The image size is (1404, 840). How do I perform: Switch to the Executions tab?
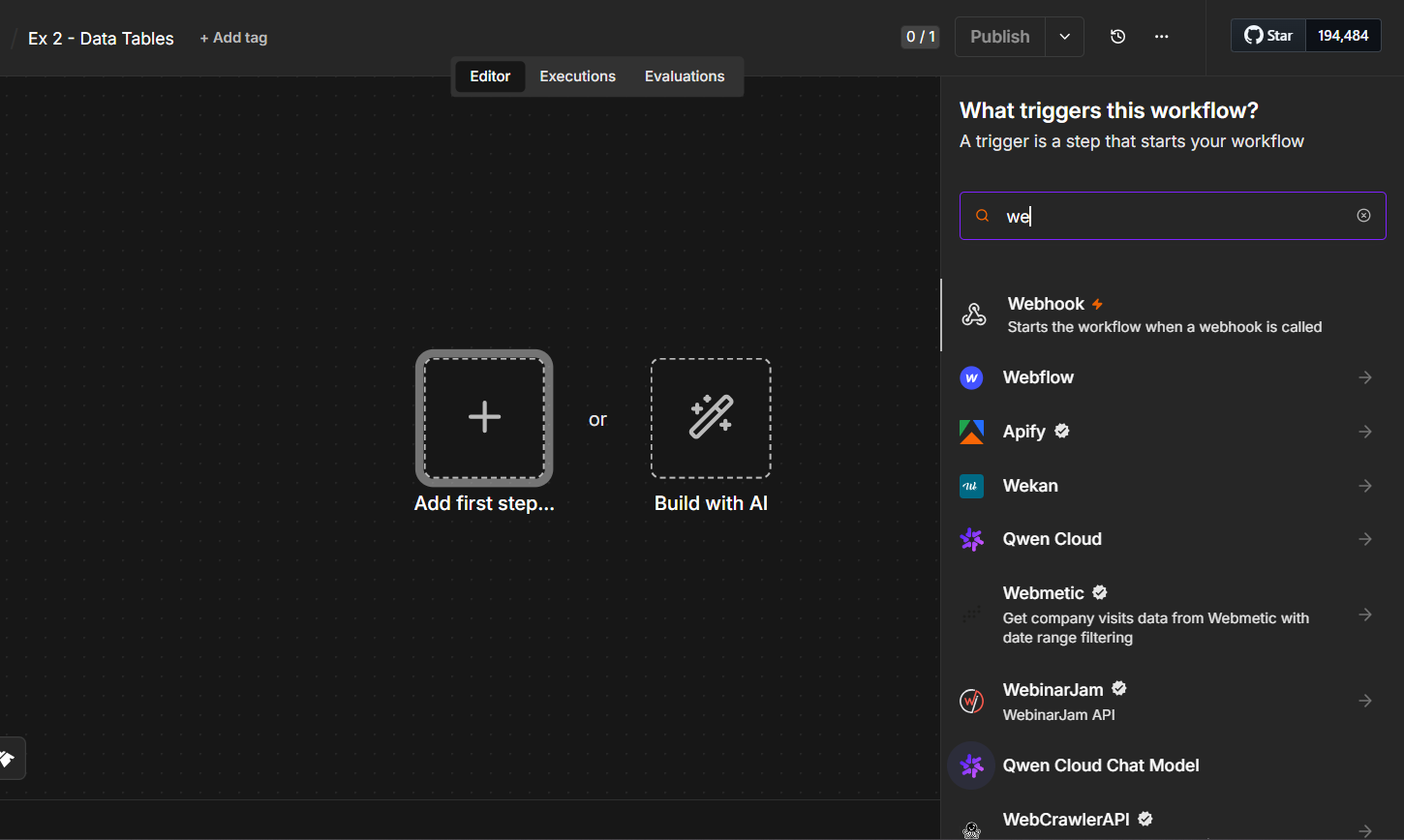(577, 76)
